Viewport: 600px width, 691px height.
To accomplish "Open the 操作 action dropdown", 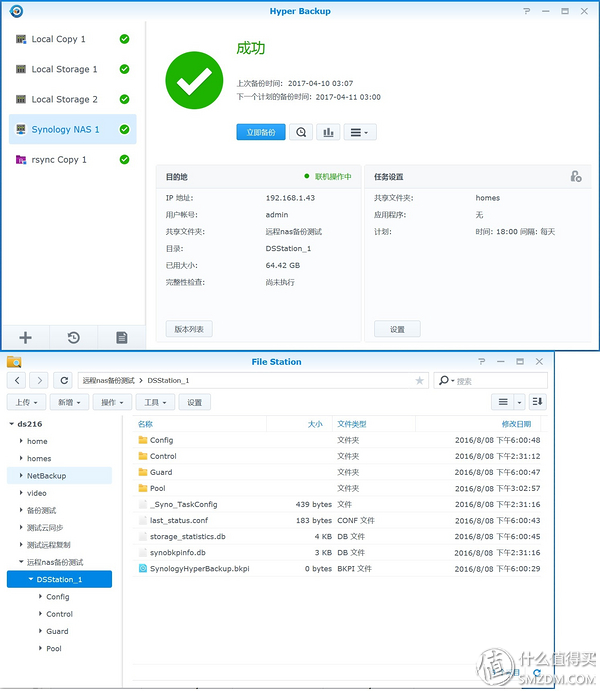I will (112, 402).
